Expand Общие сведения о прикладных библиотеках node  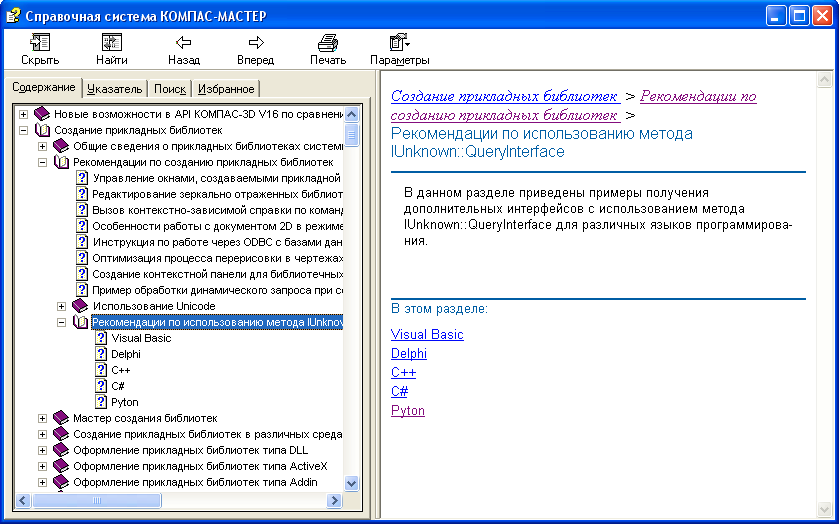[x=43, y=146]
